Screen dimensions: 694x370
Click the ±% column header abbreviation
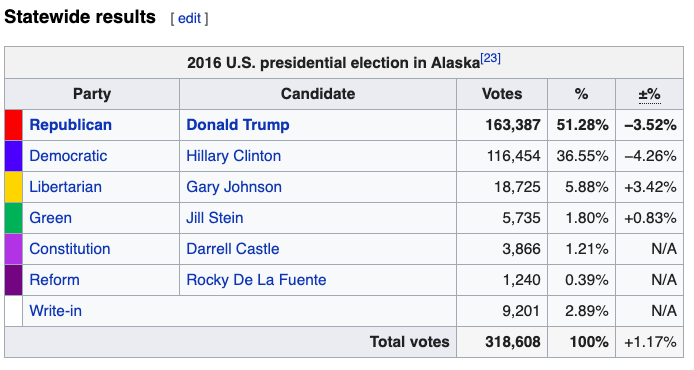pos(650,94)
